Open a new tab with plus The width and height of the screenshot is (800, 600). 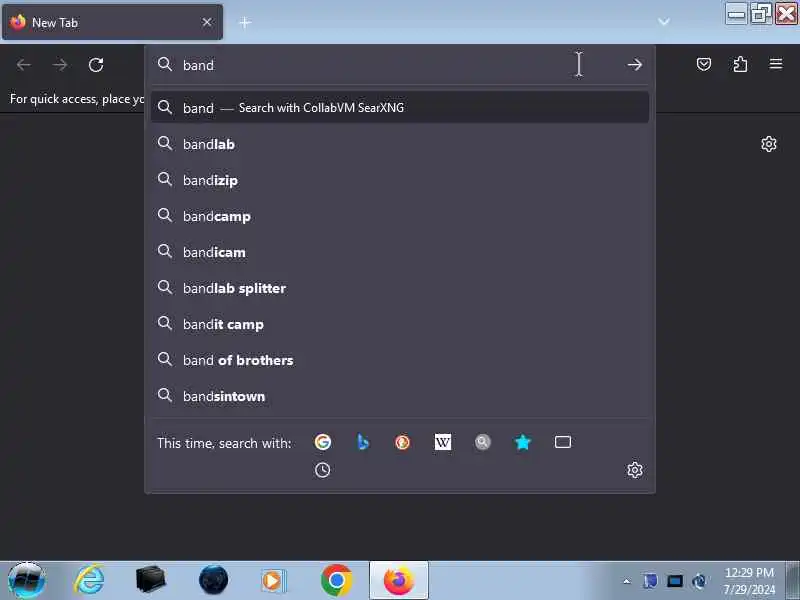(245, 22)
